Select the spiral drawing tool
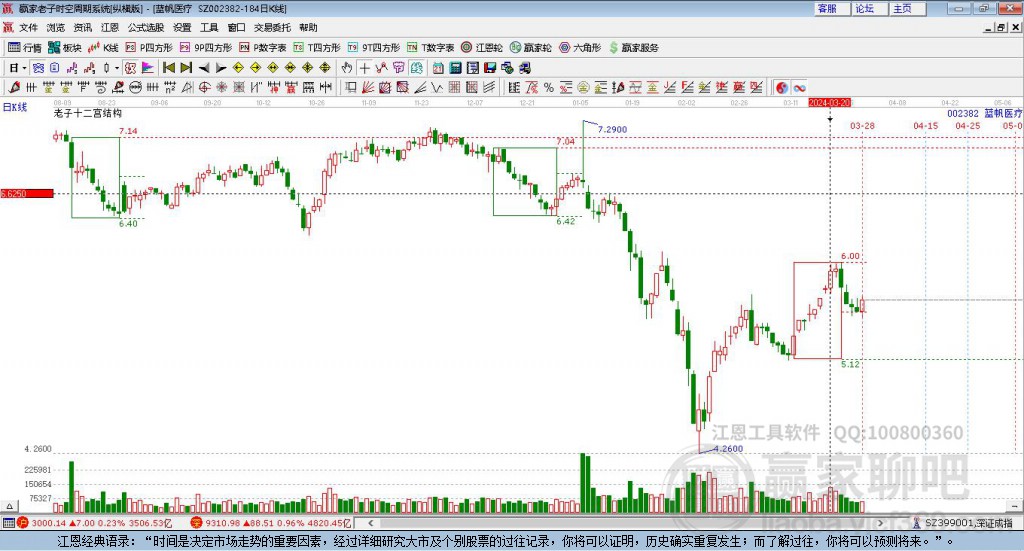1024x551 pixels. (x=101, y=87)
